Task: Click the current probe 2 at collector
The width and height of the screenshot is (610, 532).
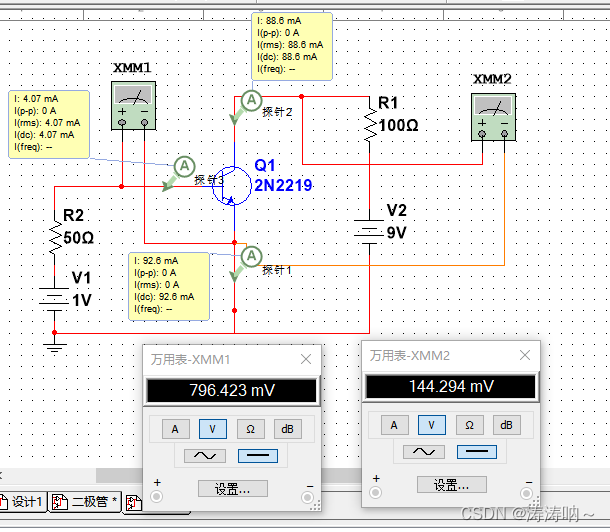Action: [252, 100]
